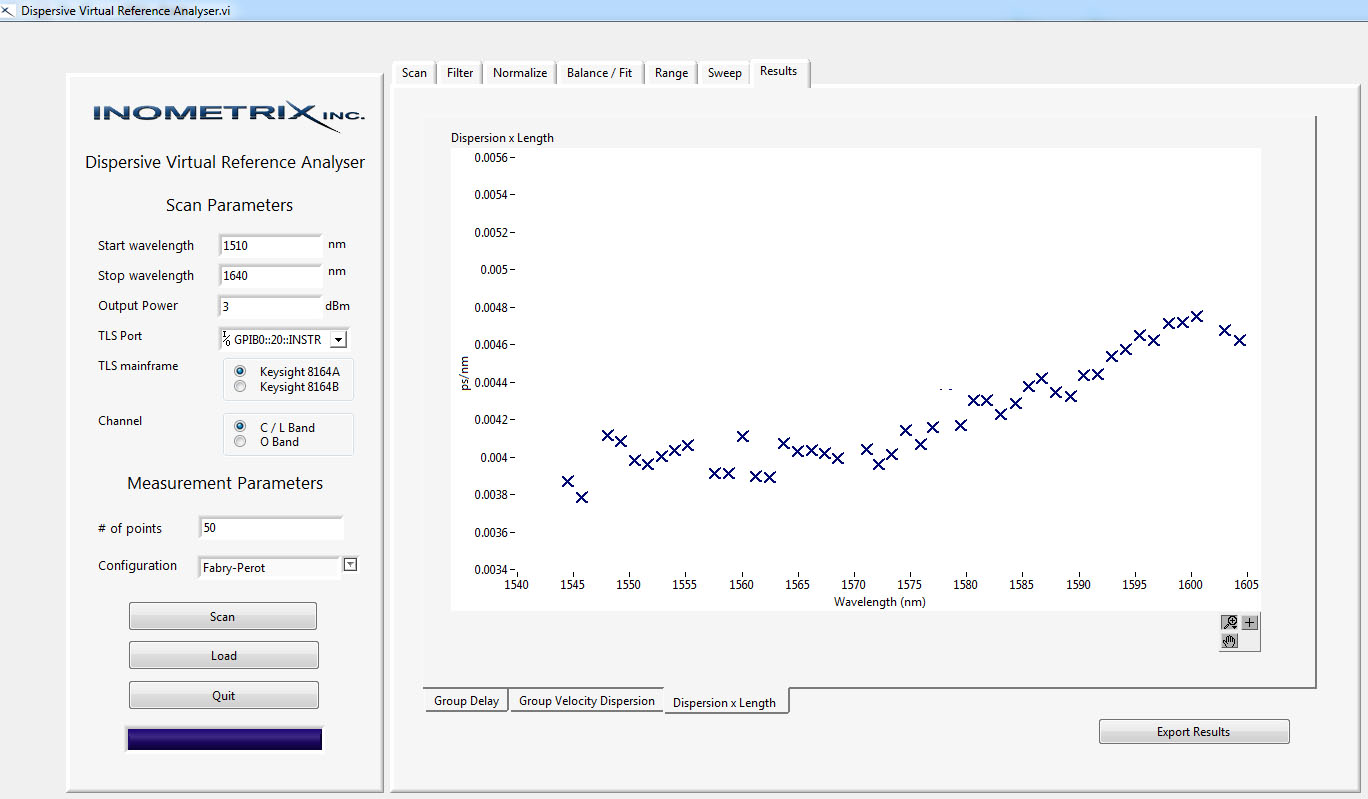1368x799 pixels.
Task: Select the graph pan hand tool
Action: (1230, 641)
